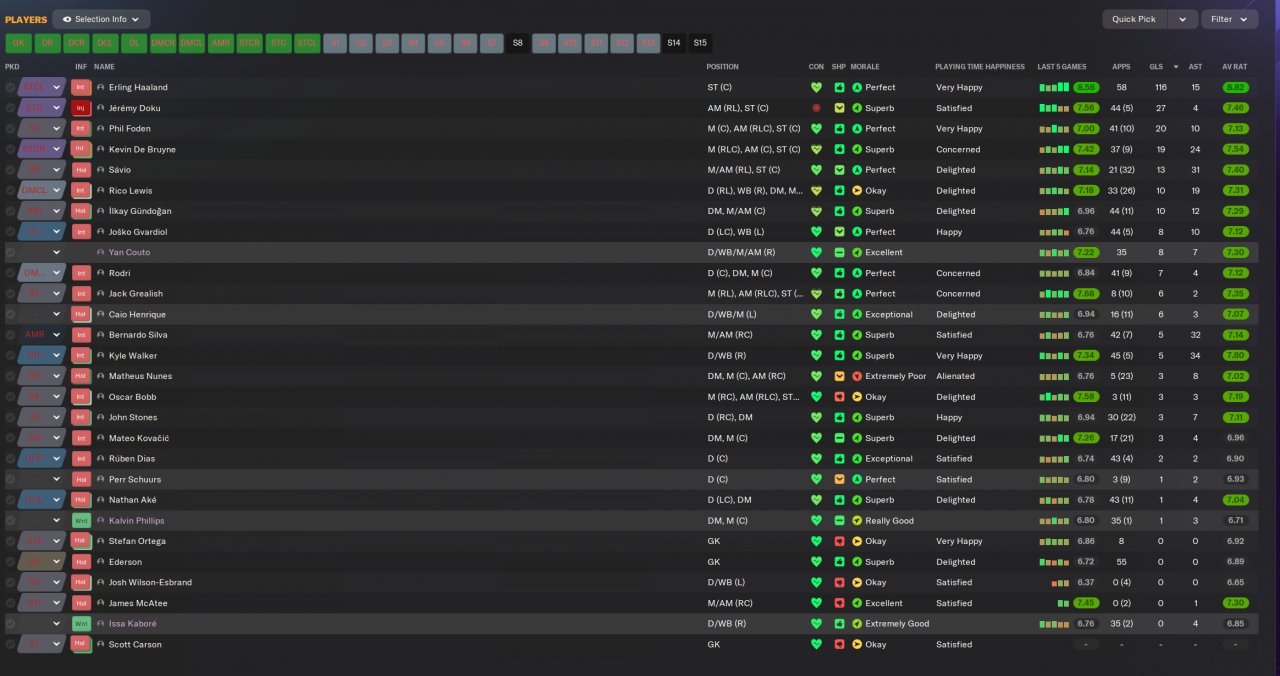Select the DMCR position pill
The image size is (1280, 676).
tap(163, 43)
